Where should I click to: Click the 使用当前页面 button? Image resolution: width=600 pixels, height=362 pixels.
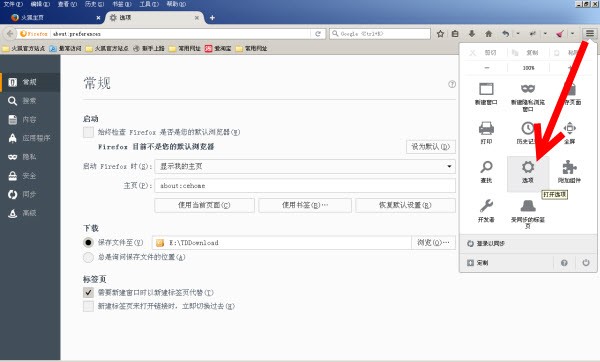pos(204,205)
